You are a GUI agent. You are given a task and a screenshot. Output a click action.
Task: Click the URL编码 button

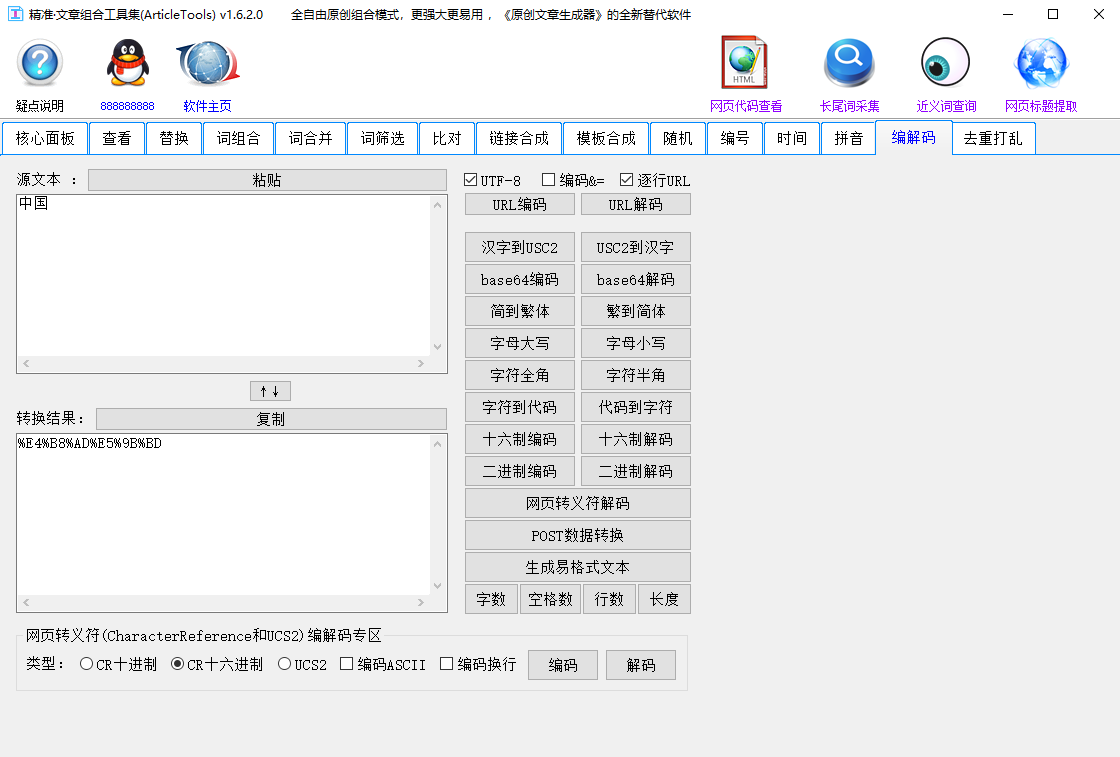point(519,203)
